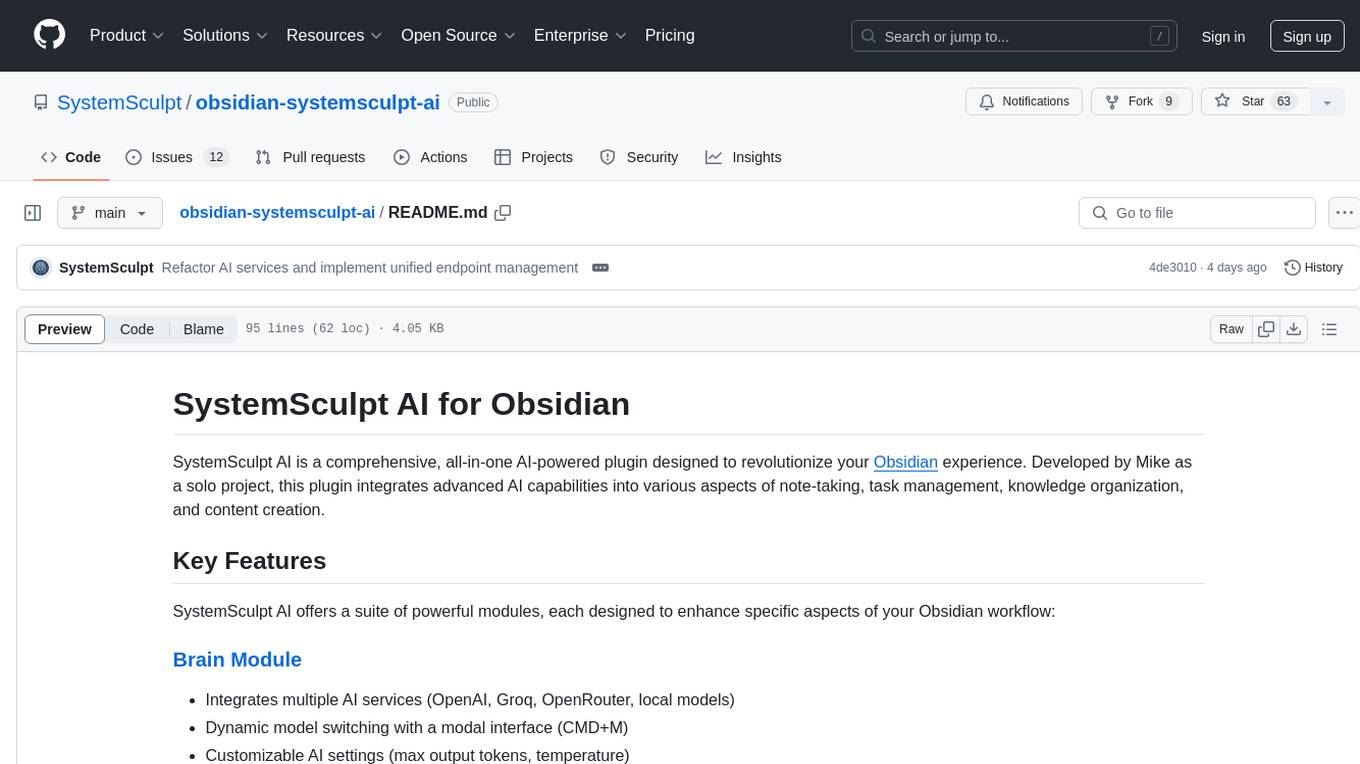Click the Sign up button
Screen dimensions: 1360x764
tap(1307, 36)
